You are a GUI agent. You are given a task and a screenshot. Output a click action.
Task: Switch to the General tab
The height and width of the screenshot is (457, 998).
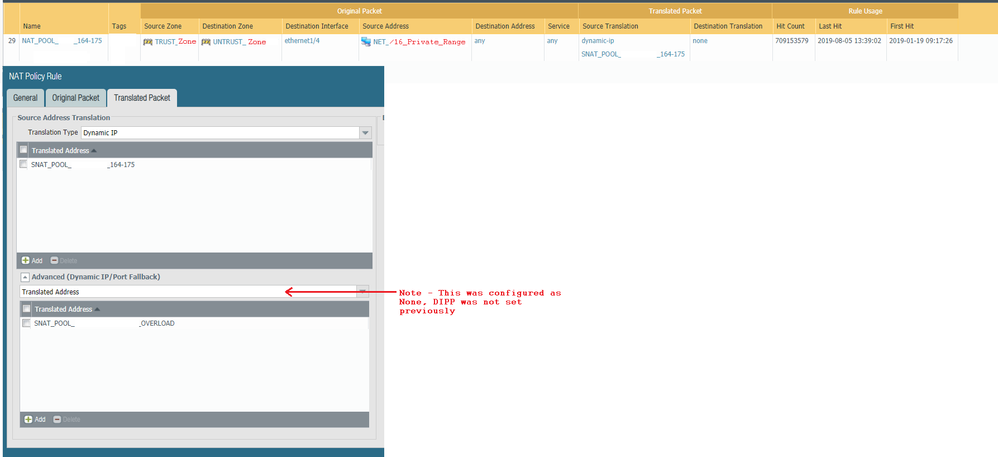pos(25,98)
